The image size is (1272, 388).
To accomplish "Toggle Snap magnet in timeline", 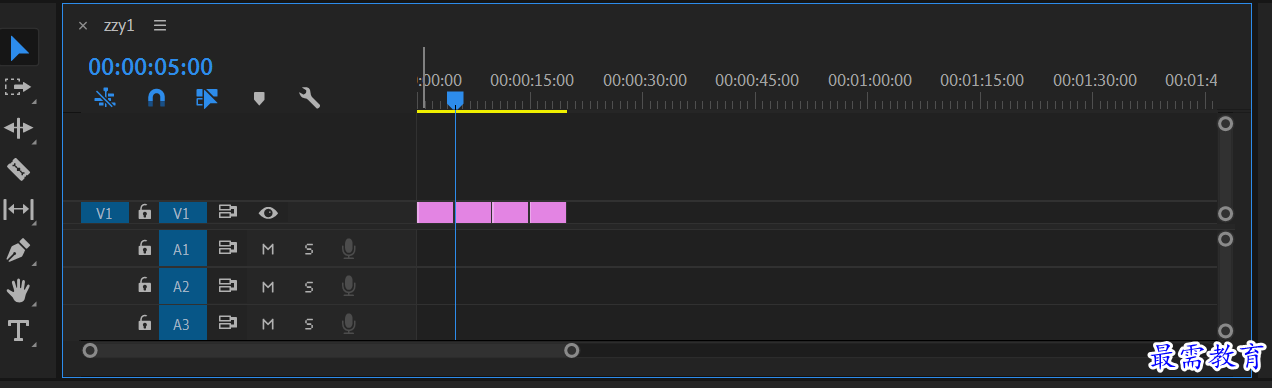I will coord(156,98).
